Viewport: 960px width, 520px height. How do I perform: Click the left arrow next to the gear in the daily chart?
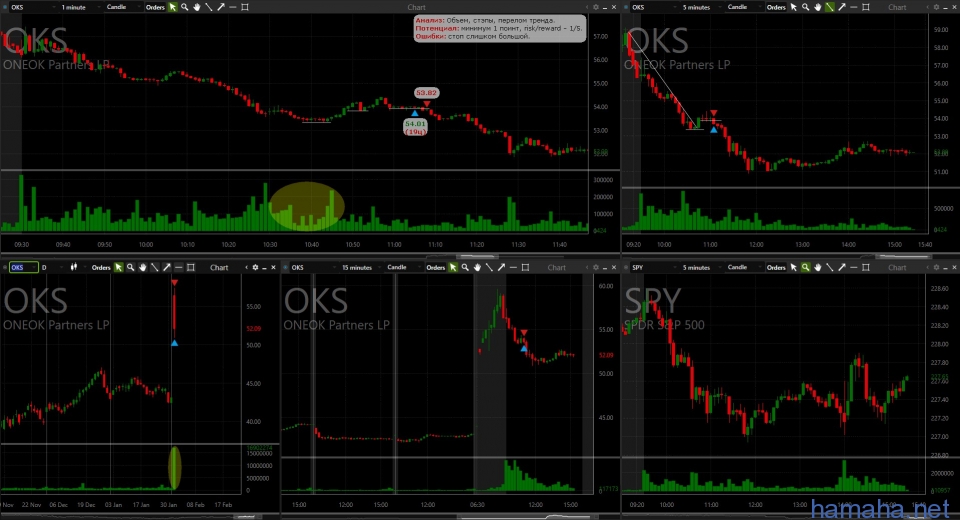tap(247, 268)
